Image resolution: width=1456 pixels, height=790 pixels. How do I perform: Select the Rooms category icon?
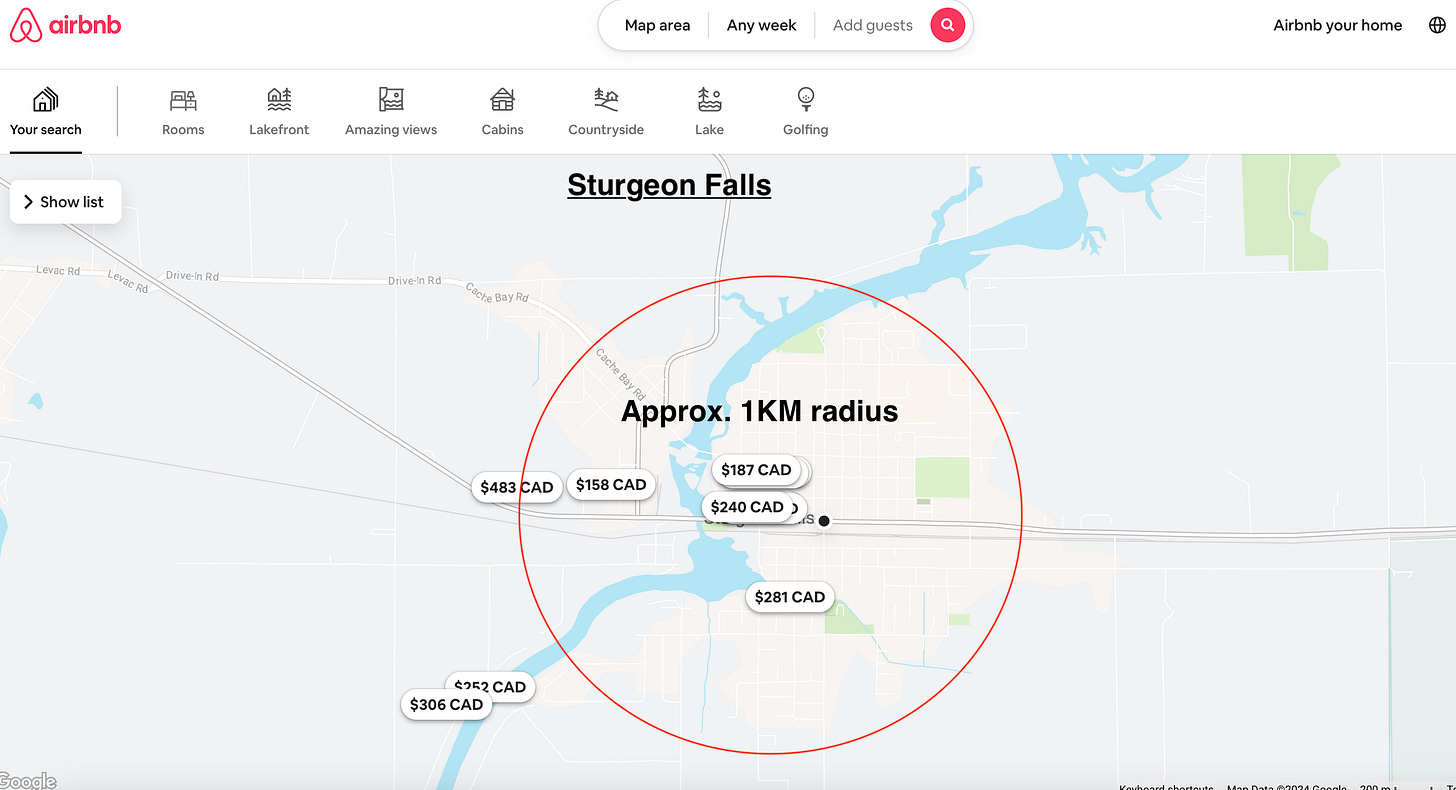tap(183, 100)
